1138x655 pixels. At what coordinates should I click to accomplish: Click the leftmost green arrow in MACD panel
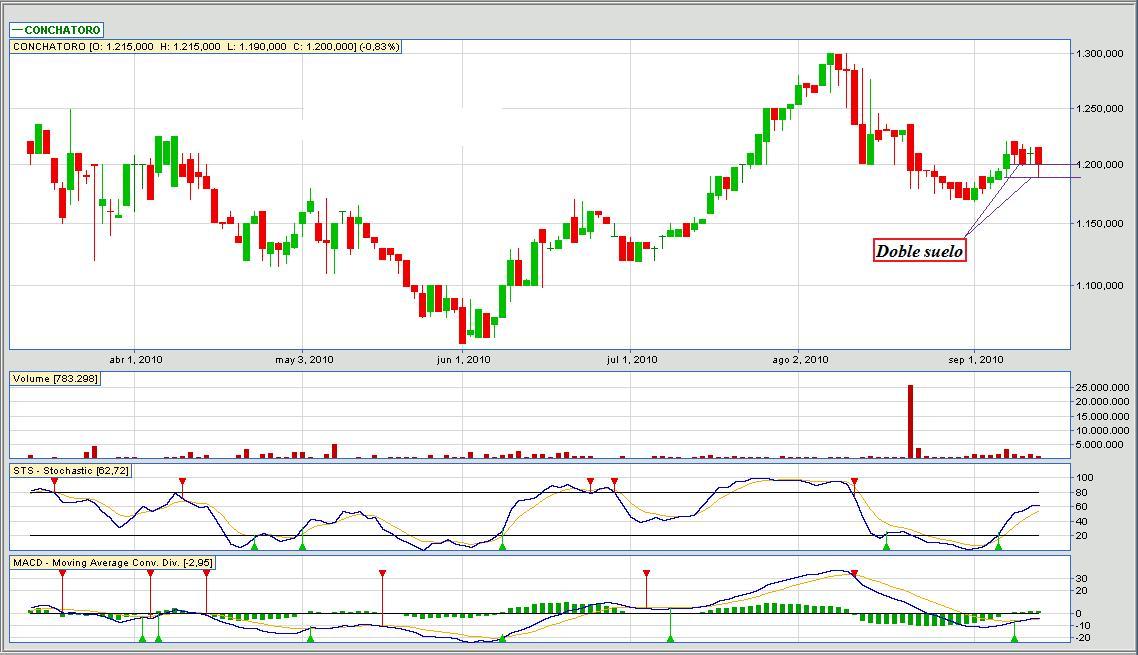tap(142, 638)
